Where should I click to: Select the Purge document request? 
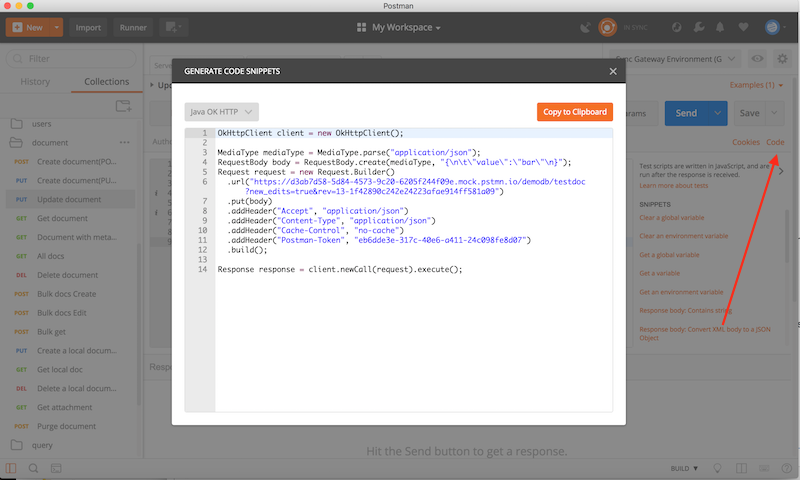click(70, 426)
